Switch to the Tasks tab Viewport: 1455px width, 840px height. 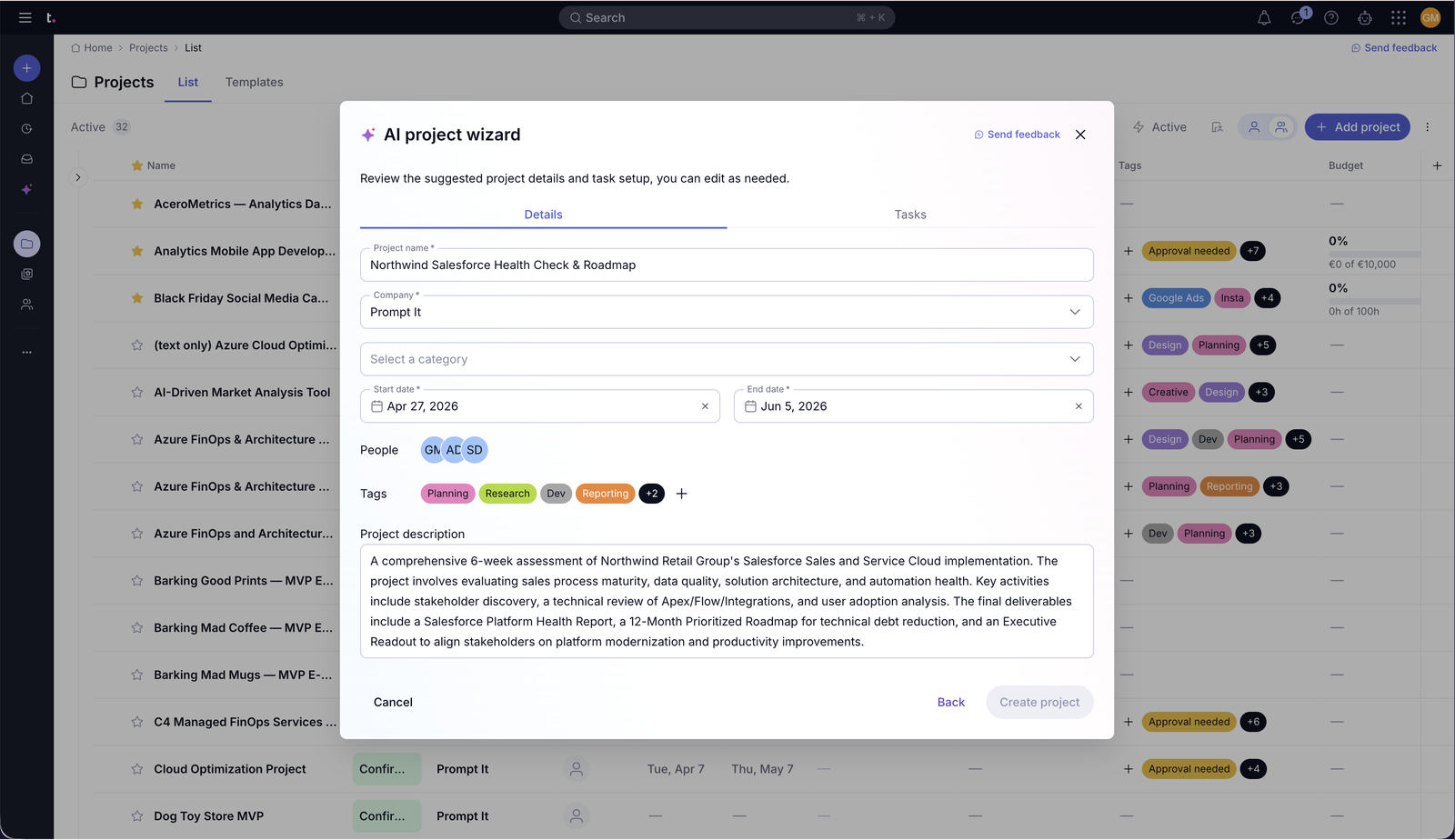point(910,215)
